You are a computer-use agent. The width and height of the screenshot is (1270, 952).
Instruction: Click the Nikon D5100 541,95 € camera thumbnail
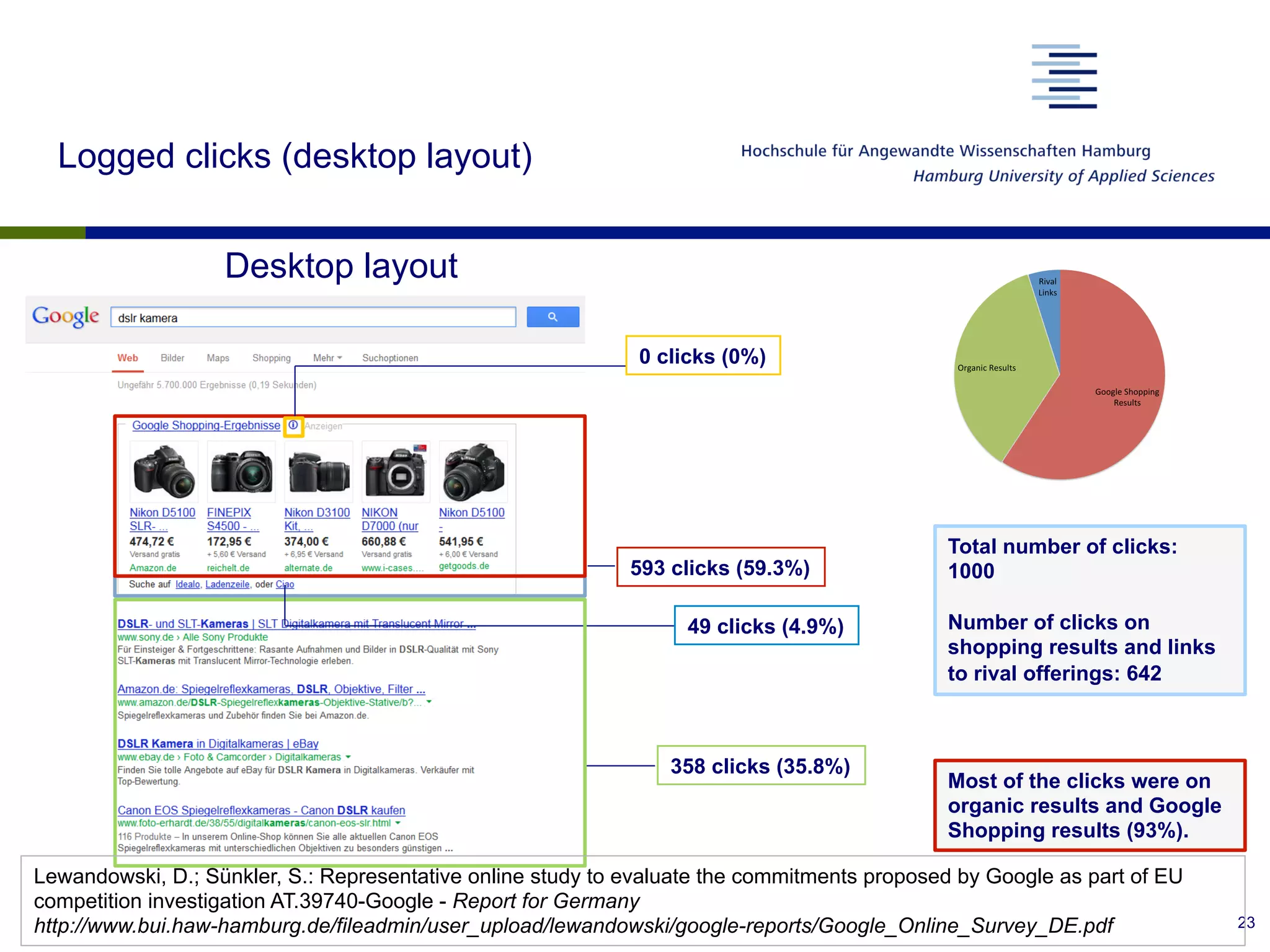tap(473, 472)
